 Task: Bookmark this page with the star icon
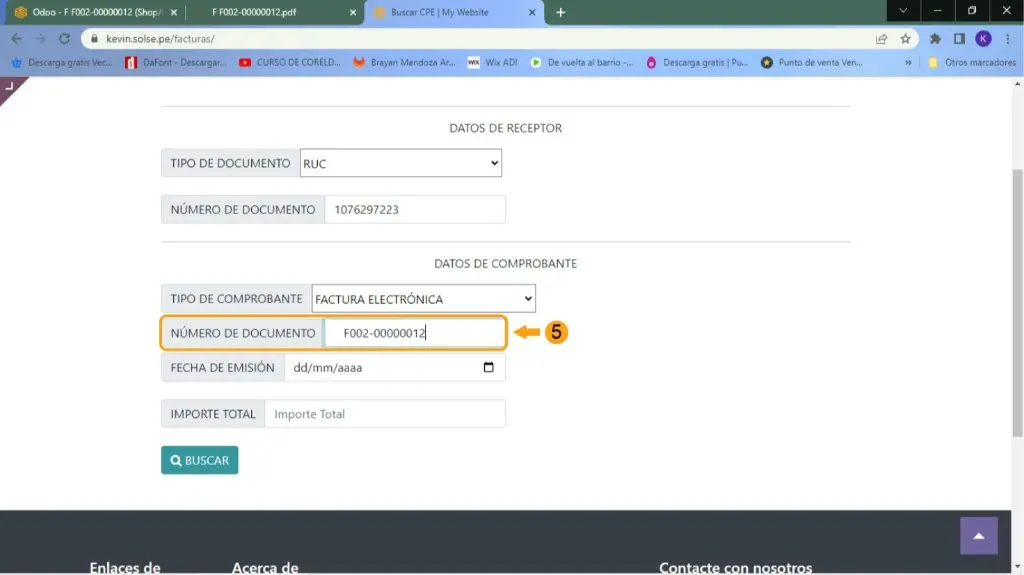(905, 39)
